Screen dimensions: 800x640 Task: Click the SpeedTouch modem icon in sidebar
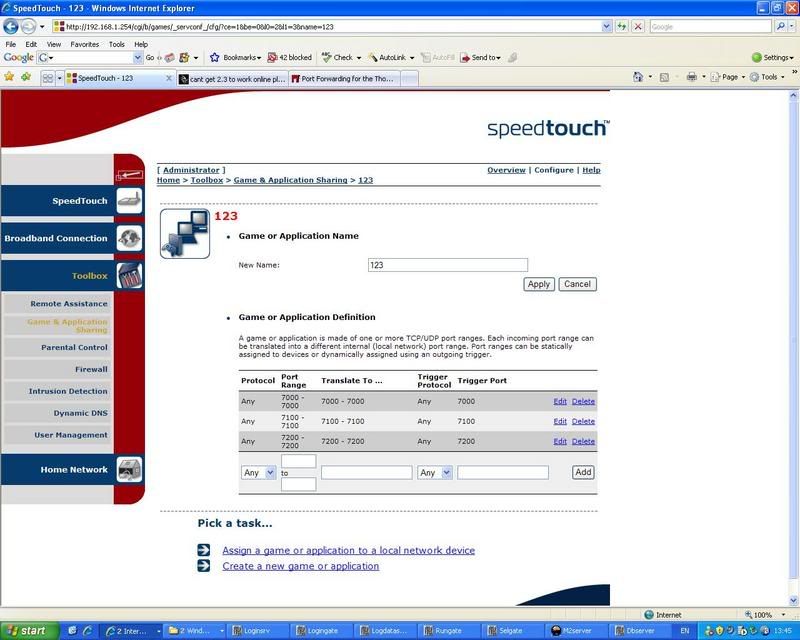(129, 201)
